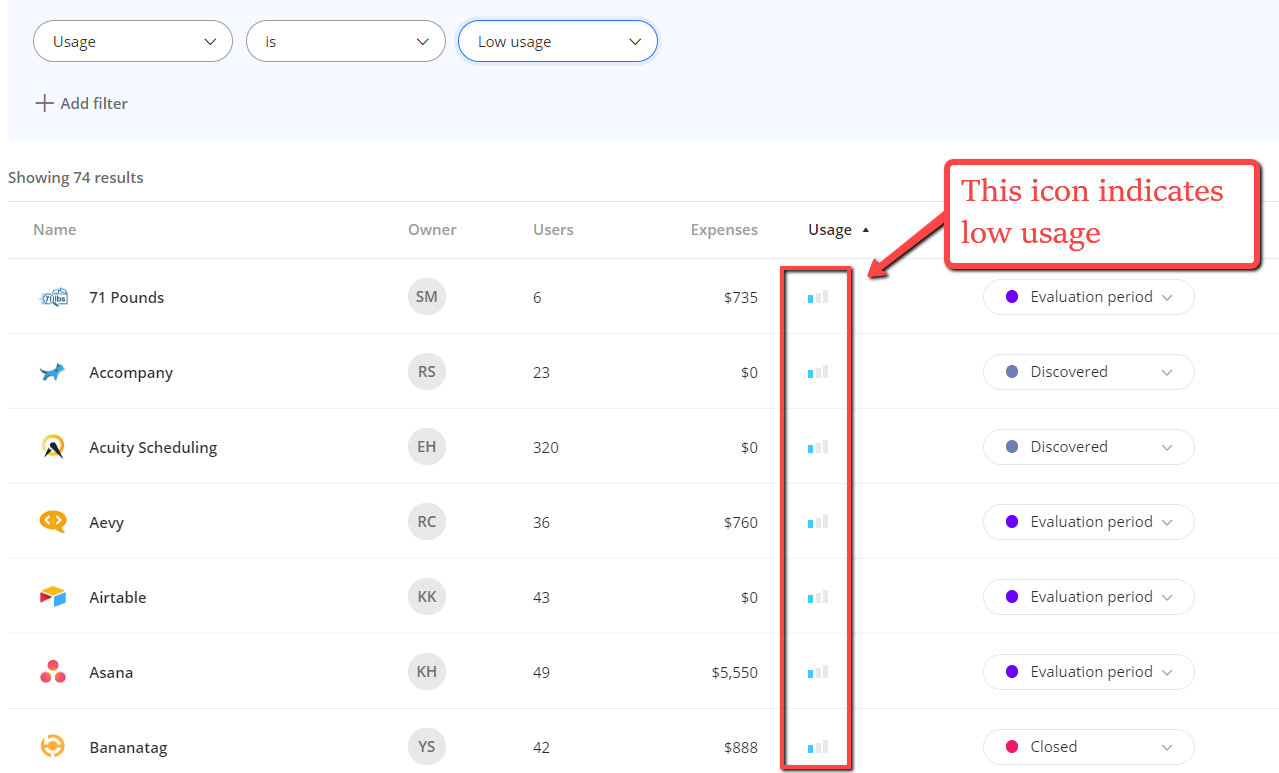1279x773 pixels.
Task: Click the Aevy app logo
Action: pos(53,522)
